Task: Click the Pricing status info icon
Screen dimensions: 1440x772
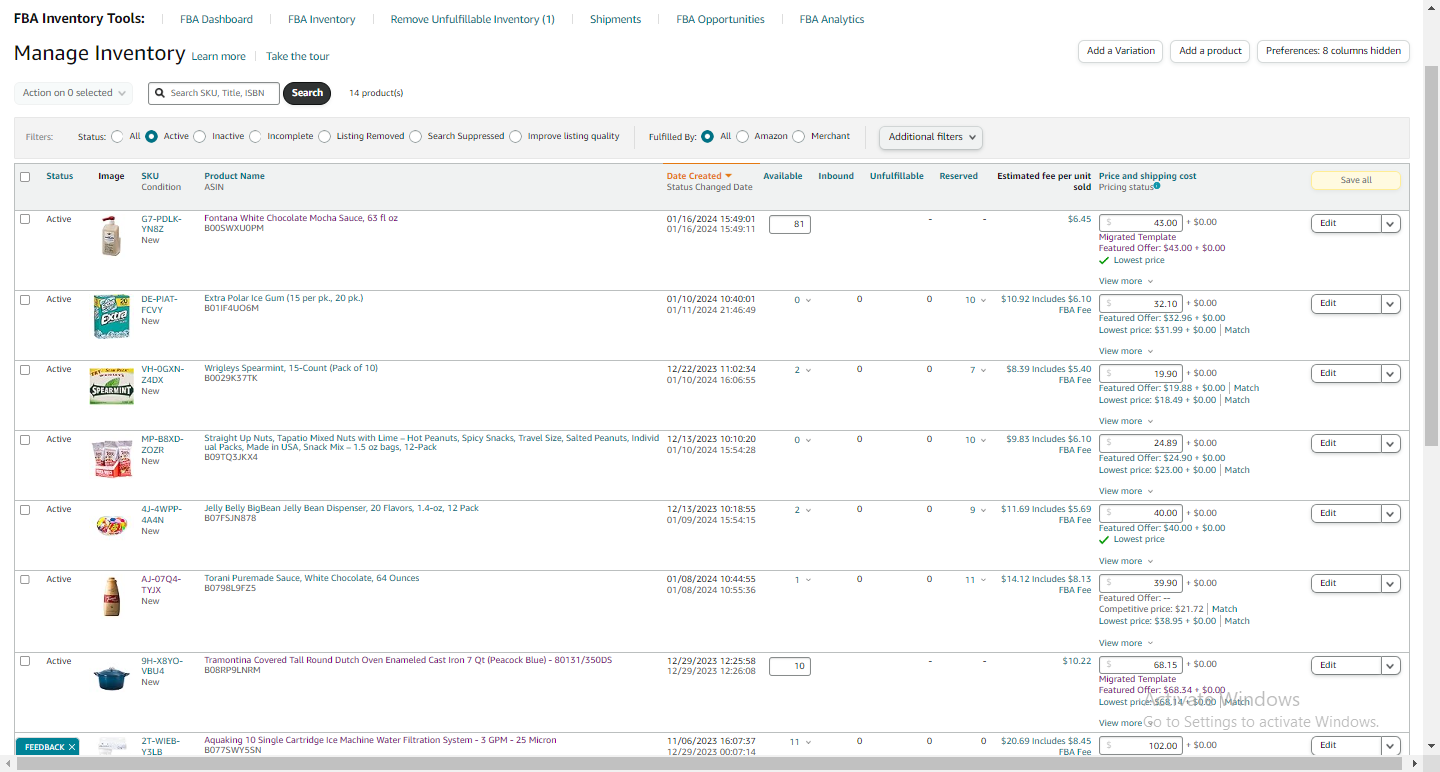Action: pyautogui.click(x=1157, y=186)
